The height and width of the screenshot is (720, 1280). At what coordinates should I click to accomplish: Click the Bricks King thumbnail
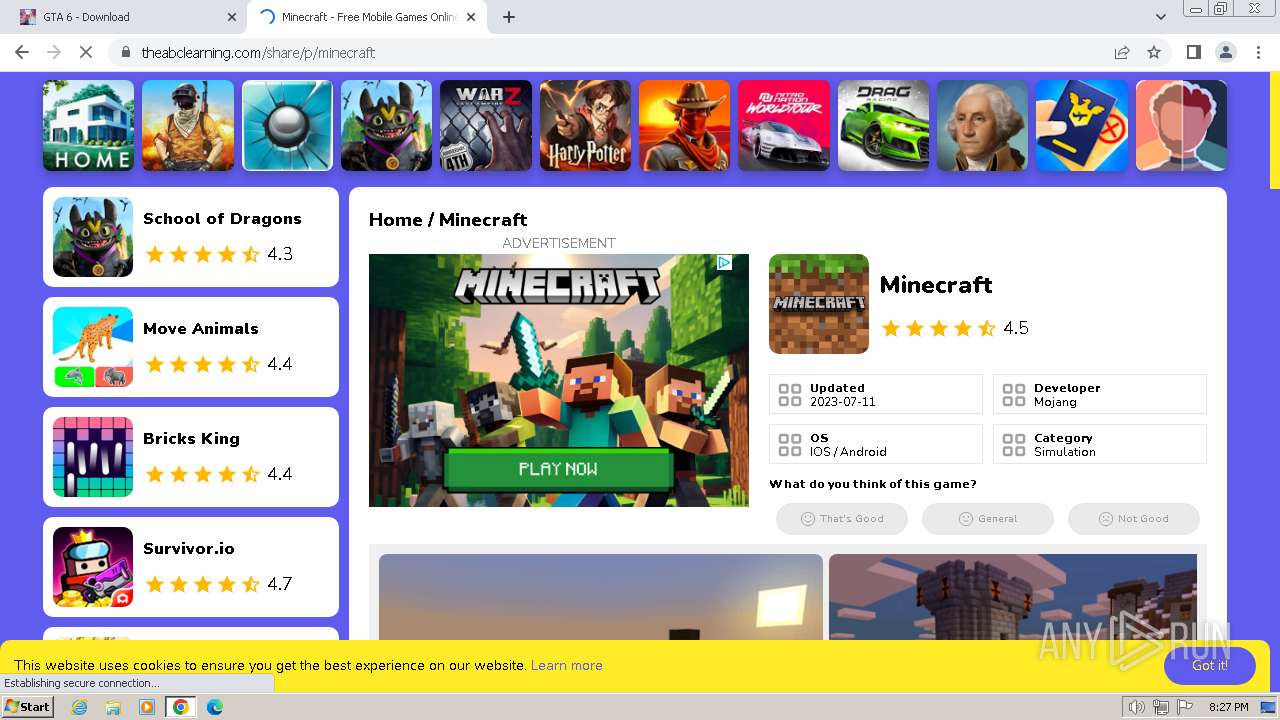coord(93,457)
